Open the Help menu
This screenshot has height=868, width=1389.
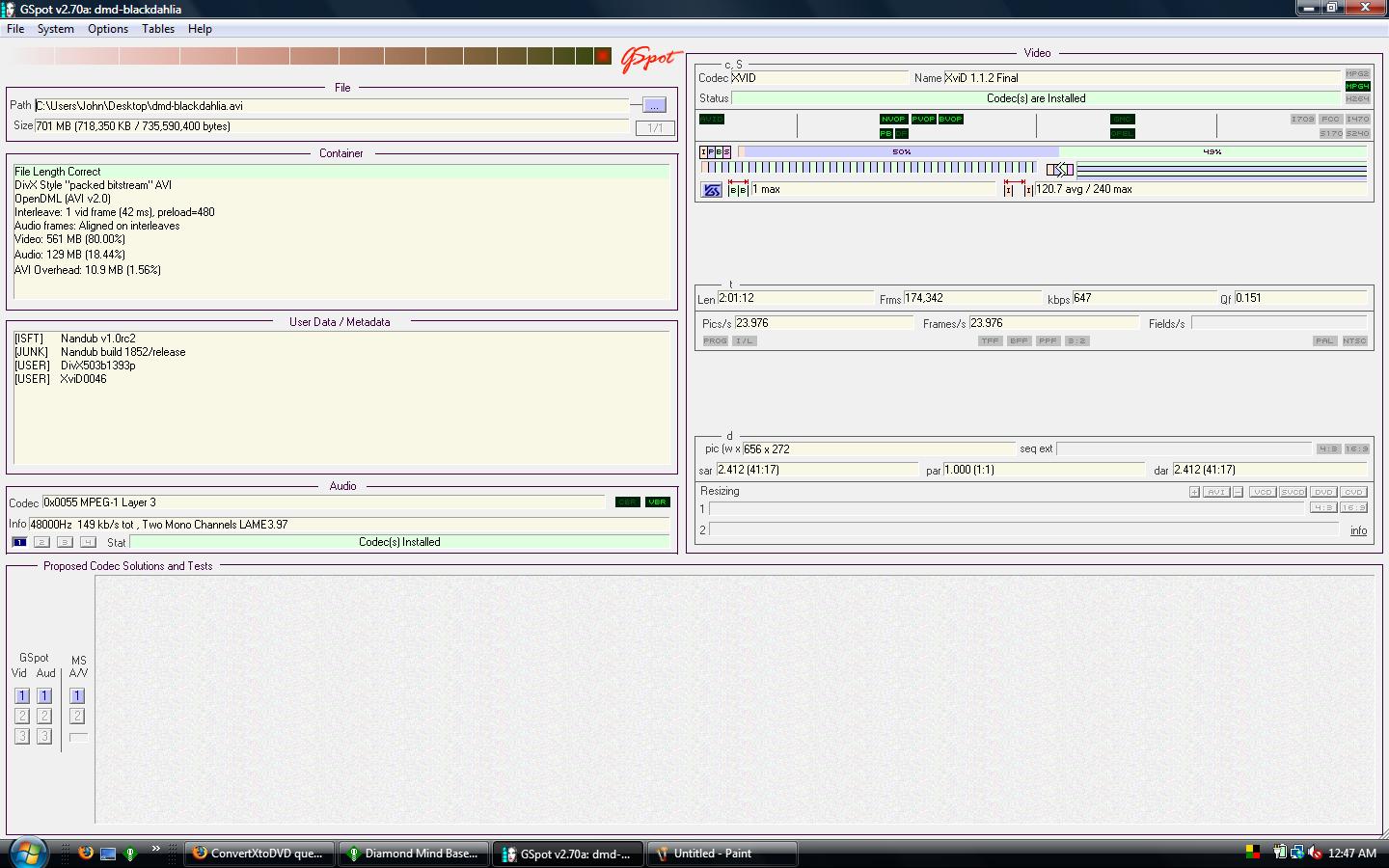[x=200, y=29]
